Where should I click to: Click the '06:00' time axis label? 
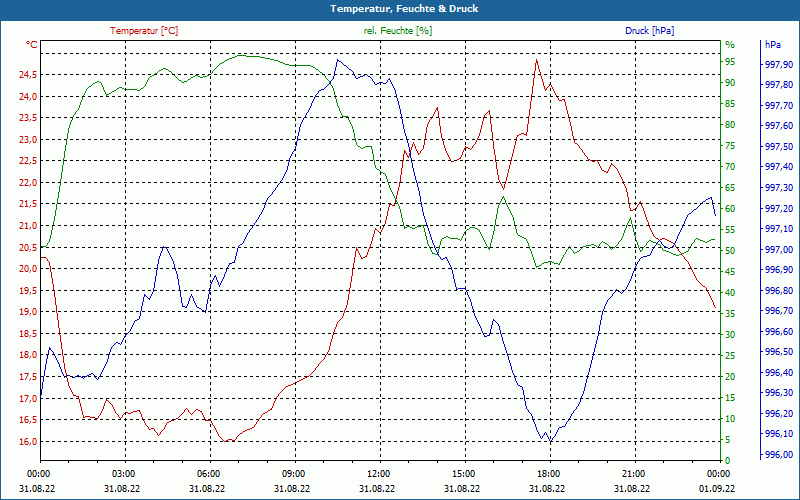click(x=208, y=474)
